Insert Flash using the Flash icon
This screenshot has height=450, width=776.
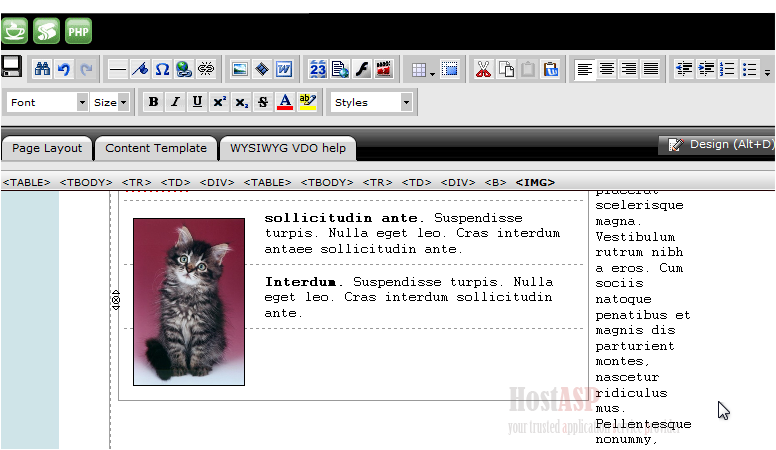tap(362, 69)
